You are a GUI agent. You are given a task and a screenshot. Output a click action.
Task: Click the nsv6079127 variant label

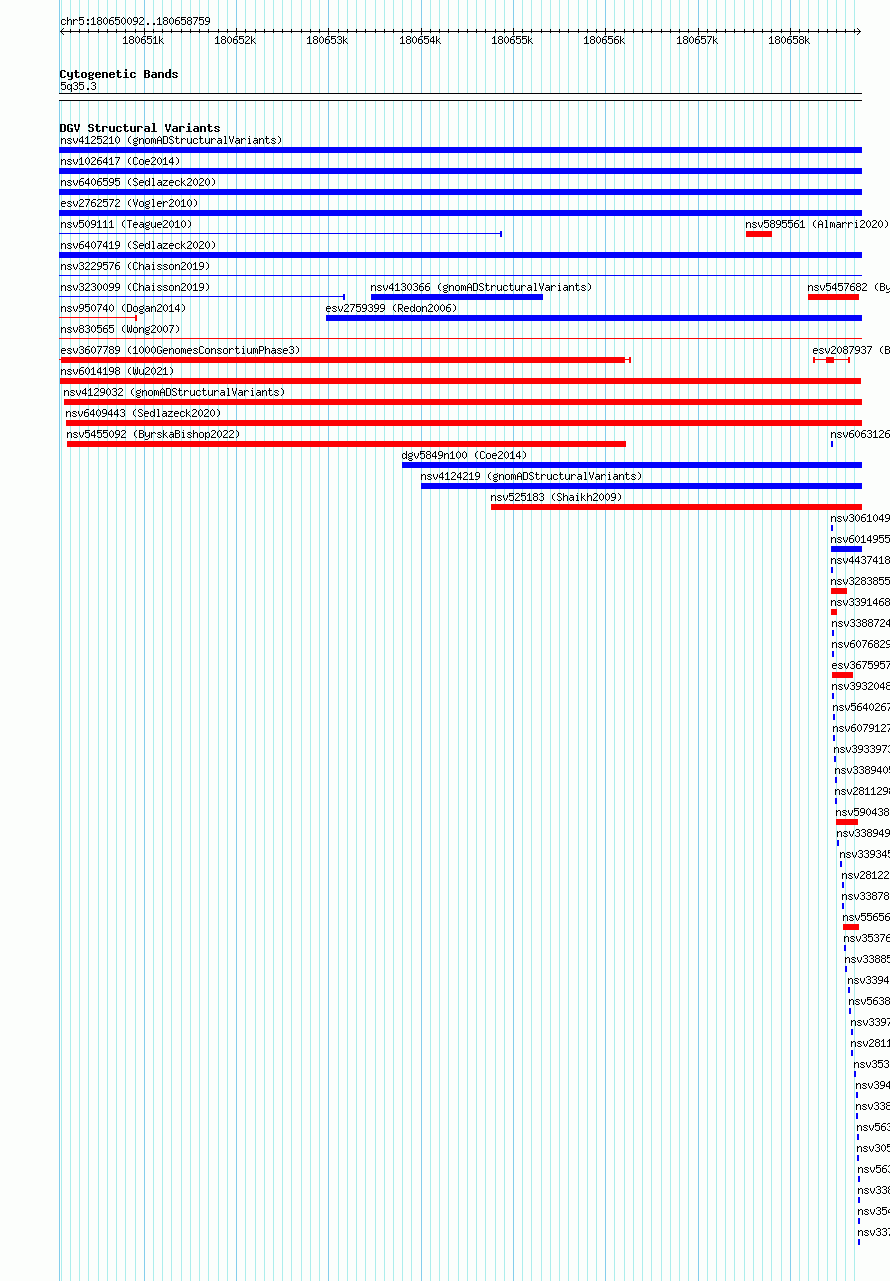click(x=862, y=728)
